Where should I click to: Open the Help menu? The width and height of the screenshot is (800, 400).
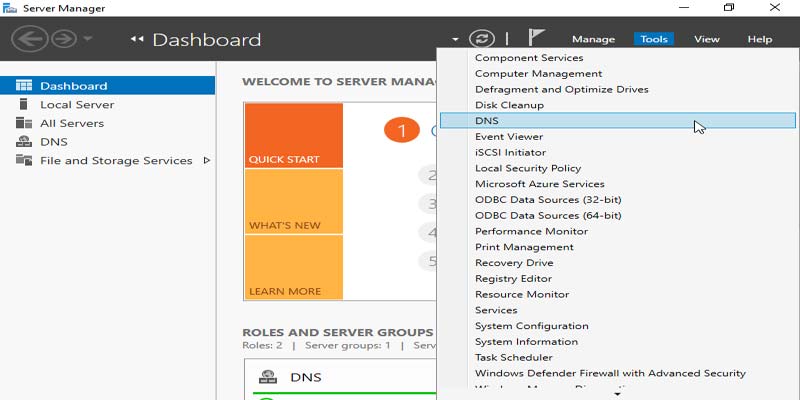click(x=760, y=39)
